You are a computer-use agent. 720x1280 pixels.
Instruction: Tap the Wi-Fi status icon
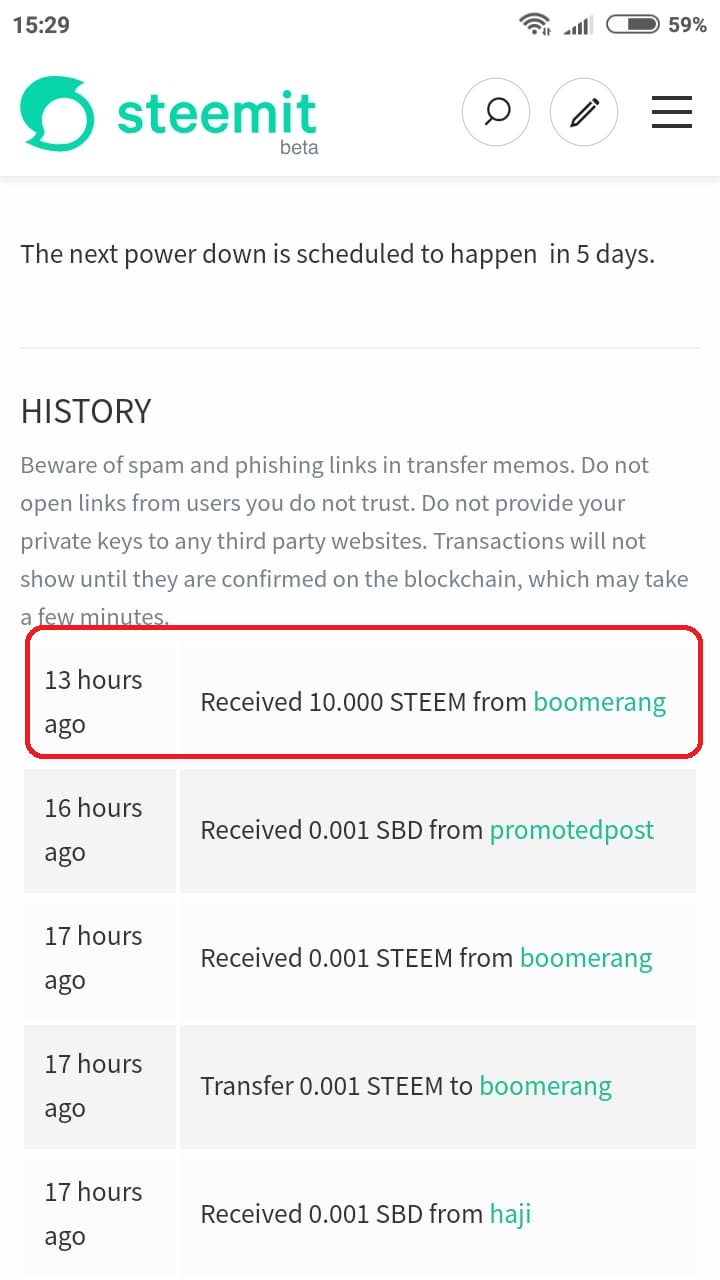tap(536, 24)
